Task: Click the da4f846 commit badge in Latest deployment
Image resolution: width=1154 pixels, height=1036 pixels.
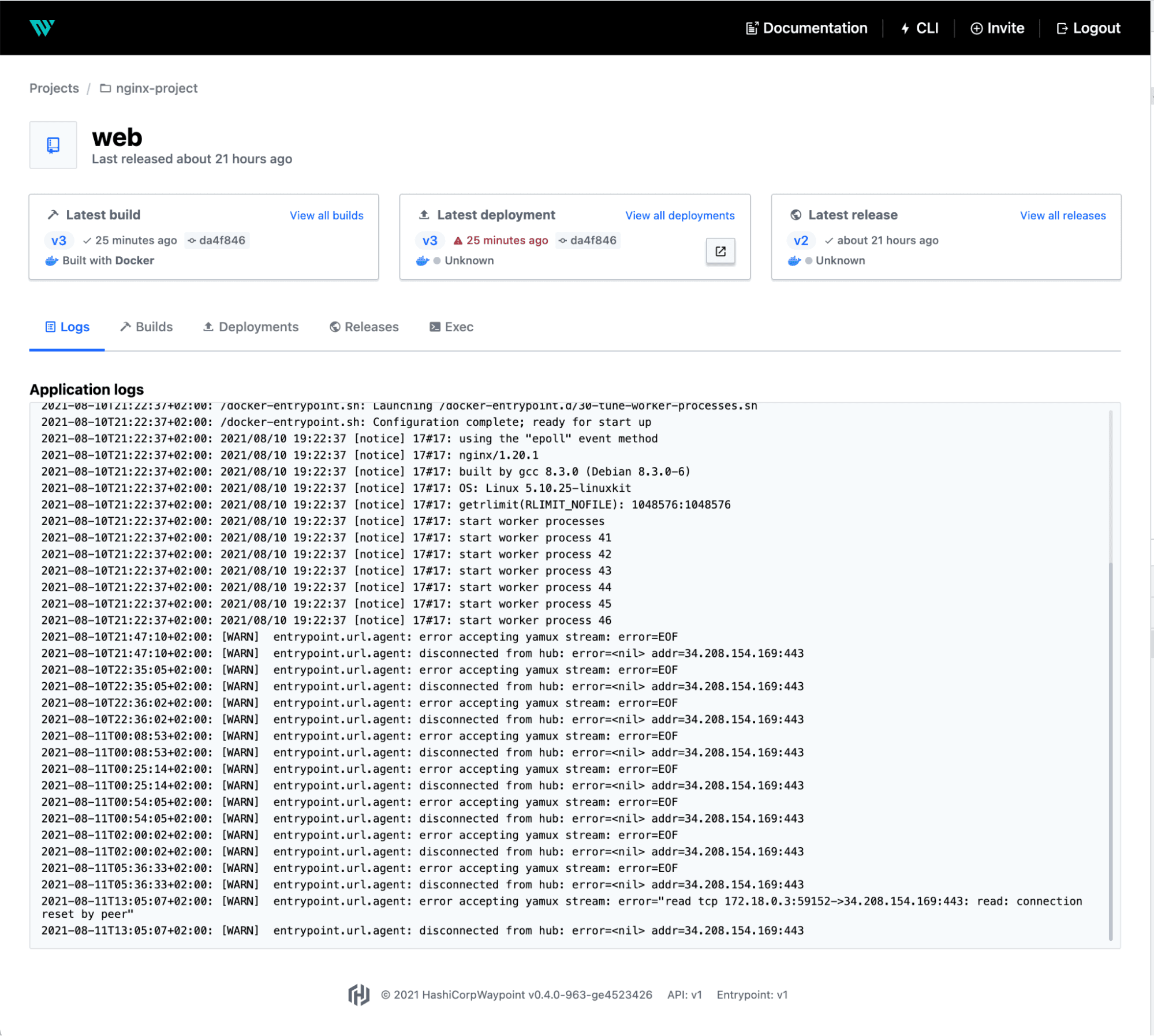Action: [588, 240]
